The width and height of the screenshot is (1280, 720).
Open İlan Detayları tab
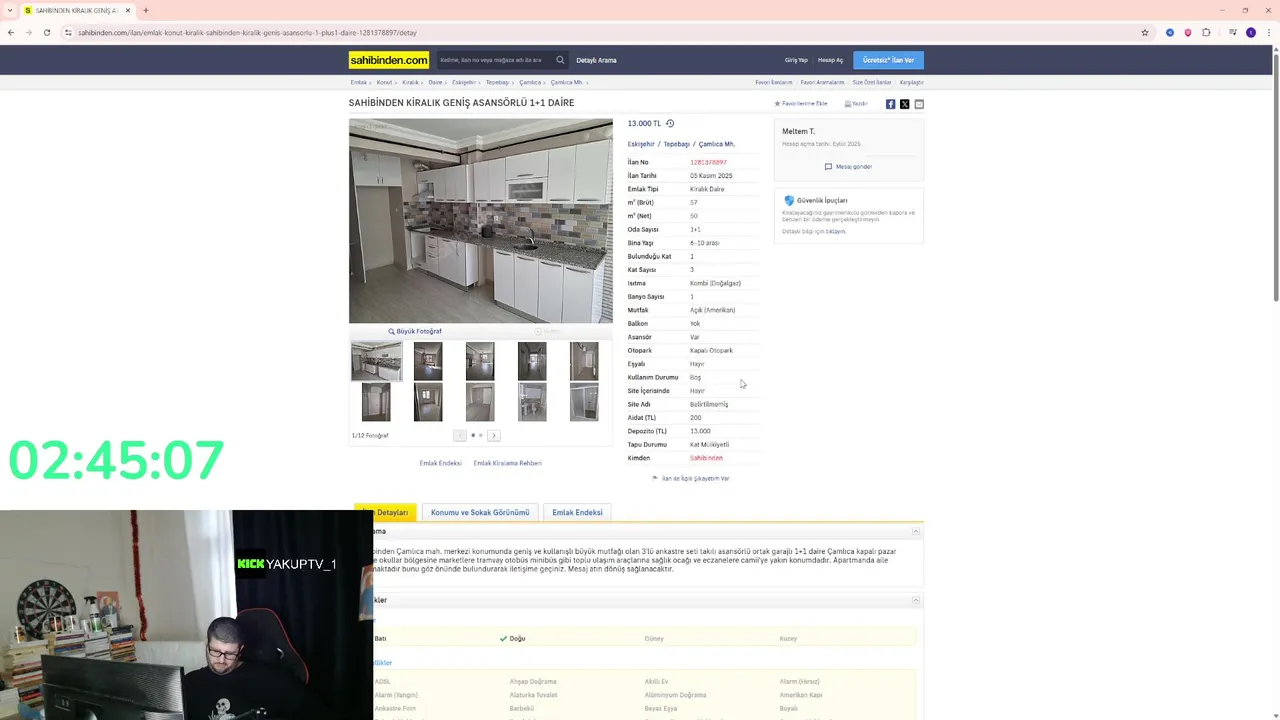tap(385, 512)
